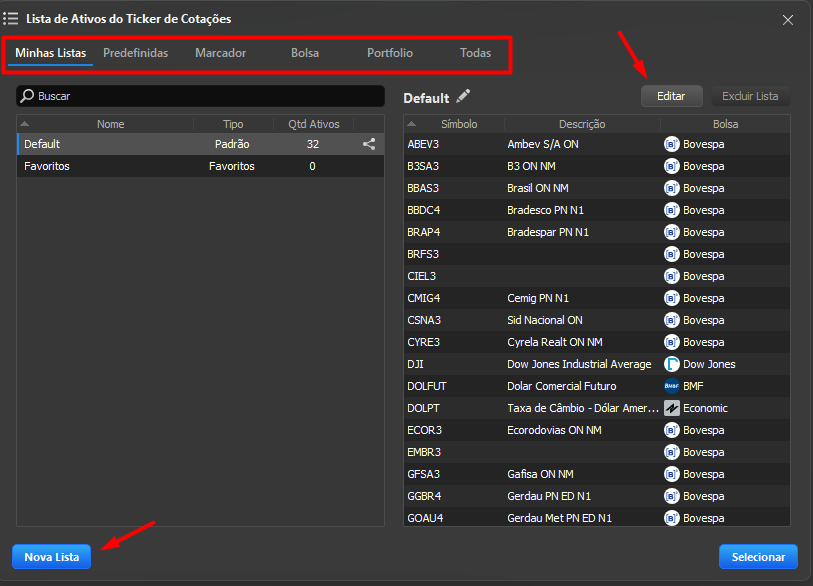This screenshot has height=586, width=813.
Task: Close the Lista de Ativos dialog
Action: point(788,20)
